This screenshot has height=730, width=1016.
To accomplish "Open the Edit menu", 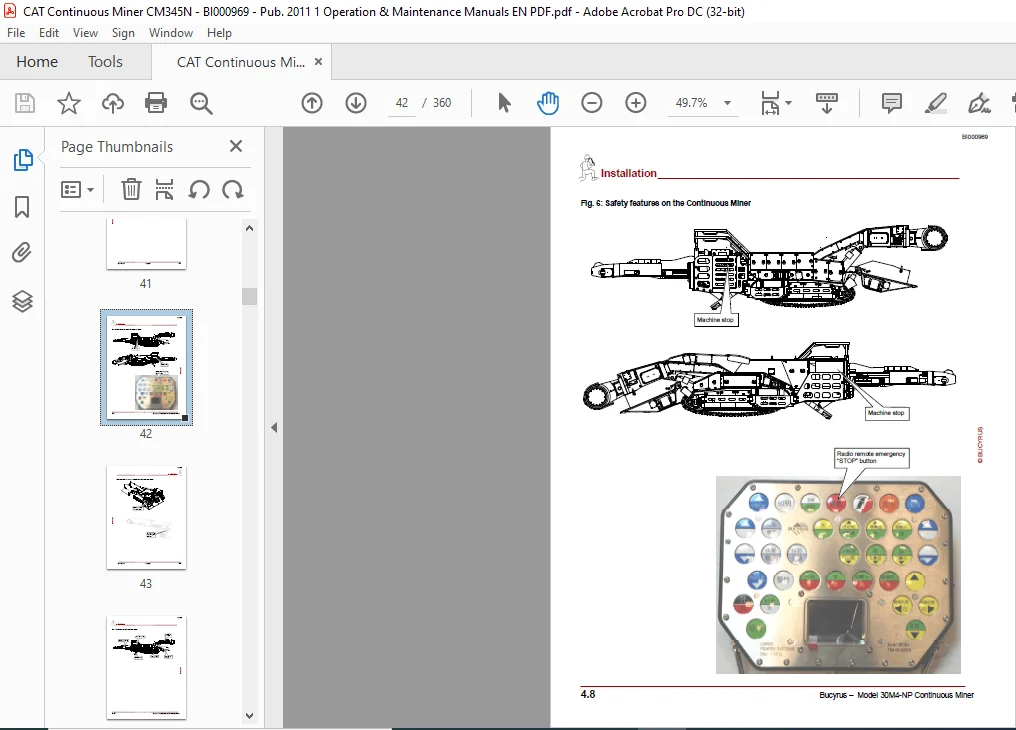I will (x=49, y=32).
